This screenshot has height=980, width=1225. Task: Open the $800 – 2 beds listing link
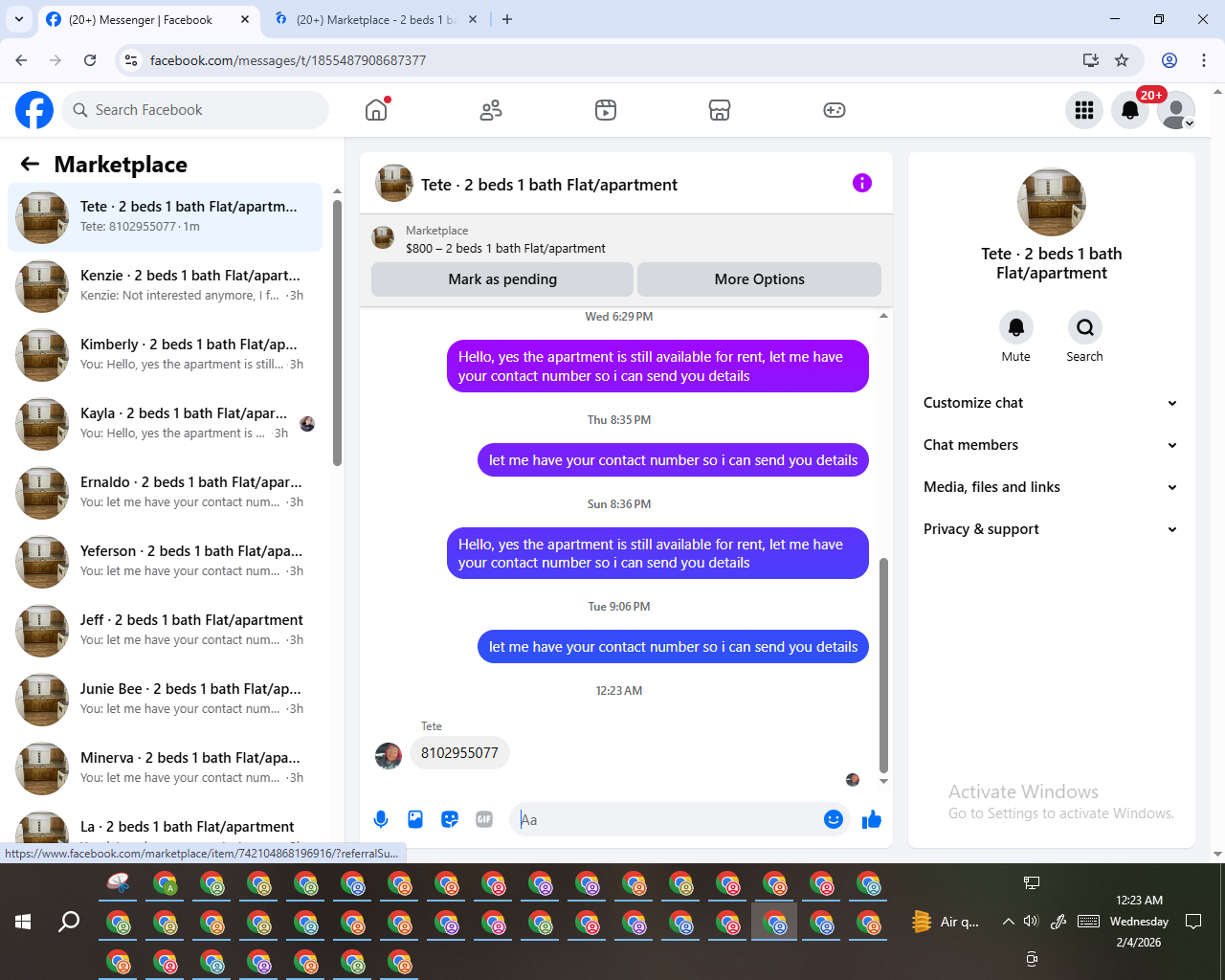coord(505,248)
